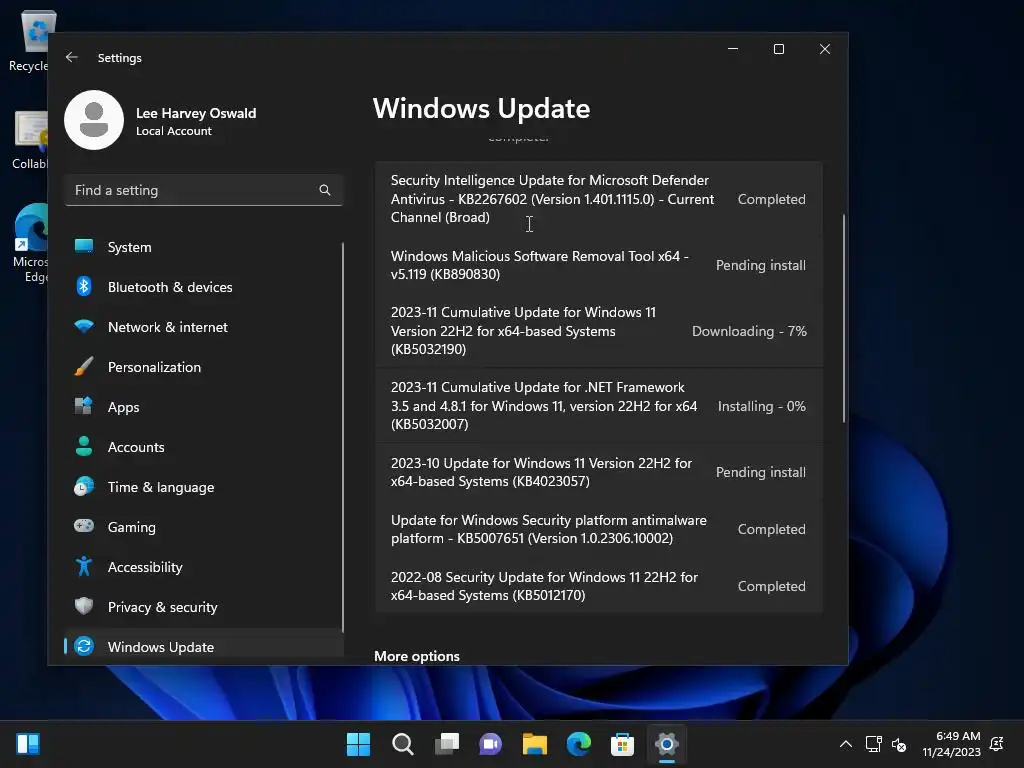The height and width of the screenshot is (768, 1024).
Task: Click the antimalware platform KB5007651 entry
Action: pos(598,529)
